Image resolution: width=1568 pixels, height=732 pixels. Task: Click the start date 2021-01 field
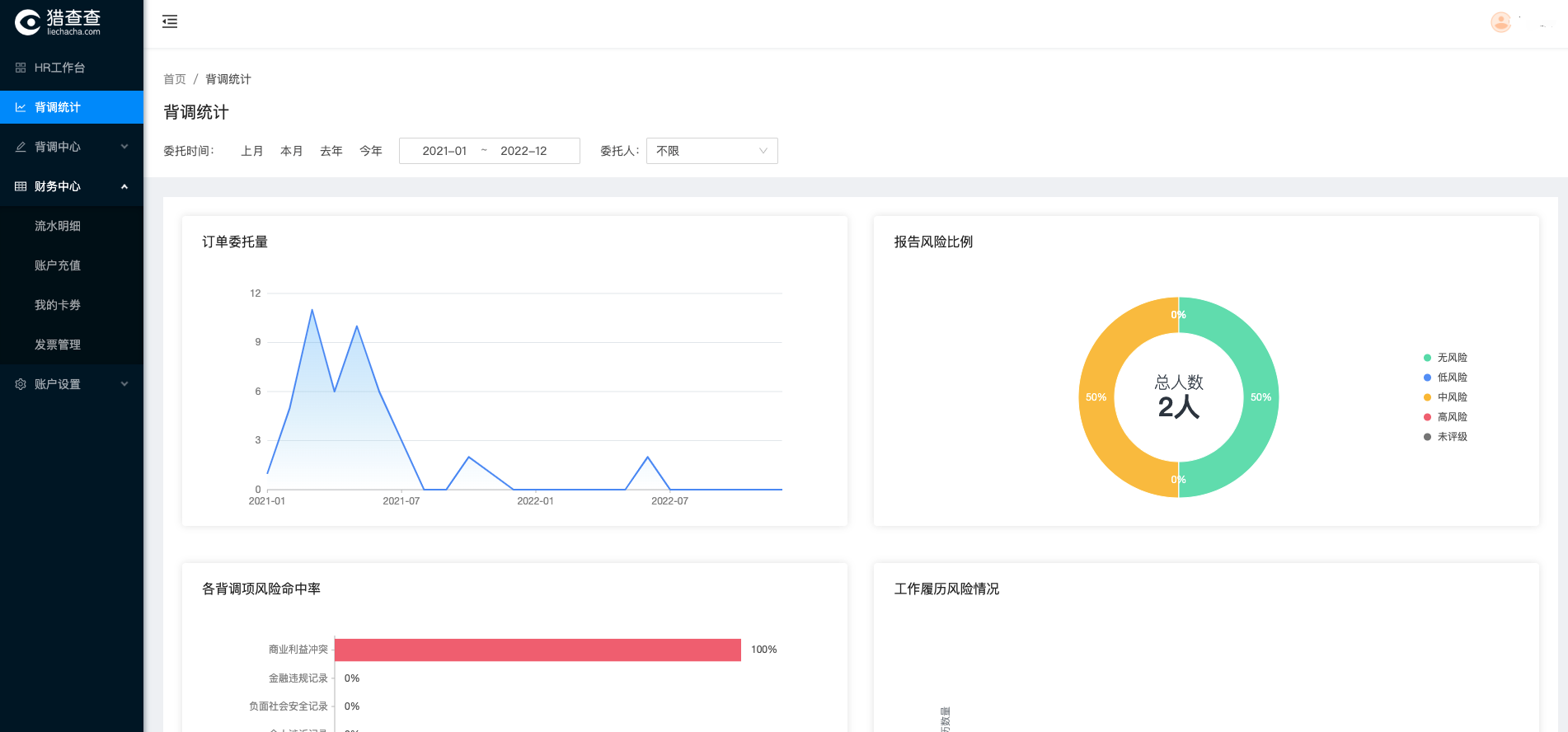[444, 151]
